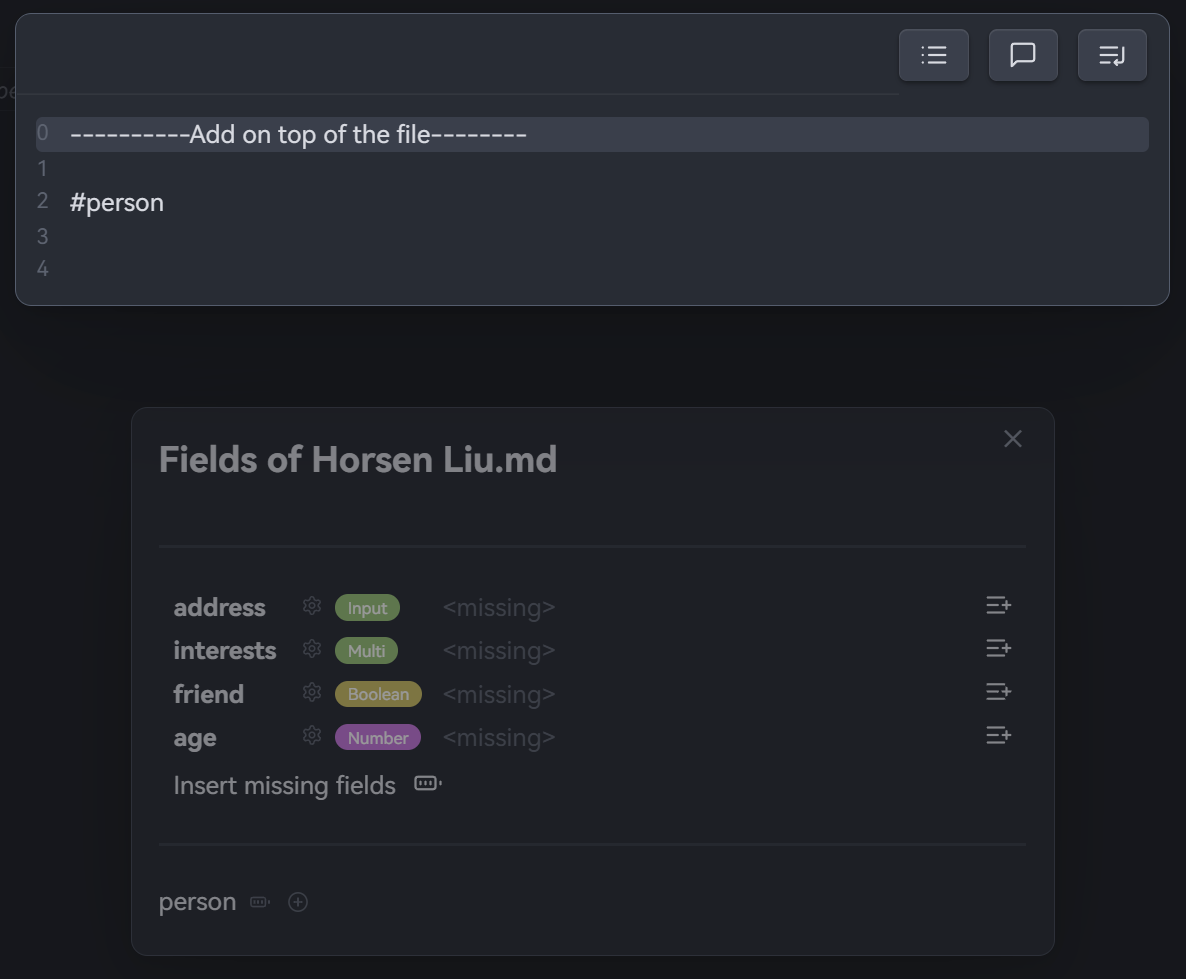Click the Boolean type badge for friend

(x=378, y=694)
